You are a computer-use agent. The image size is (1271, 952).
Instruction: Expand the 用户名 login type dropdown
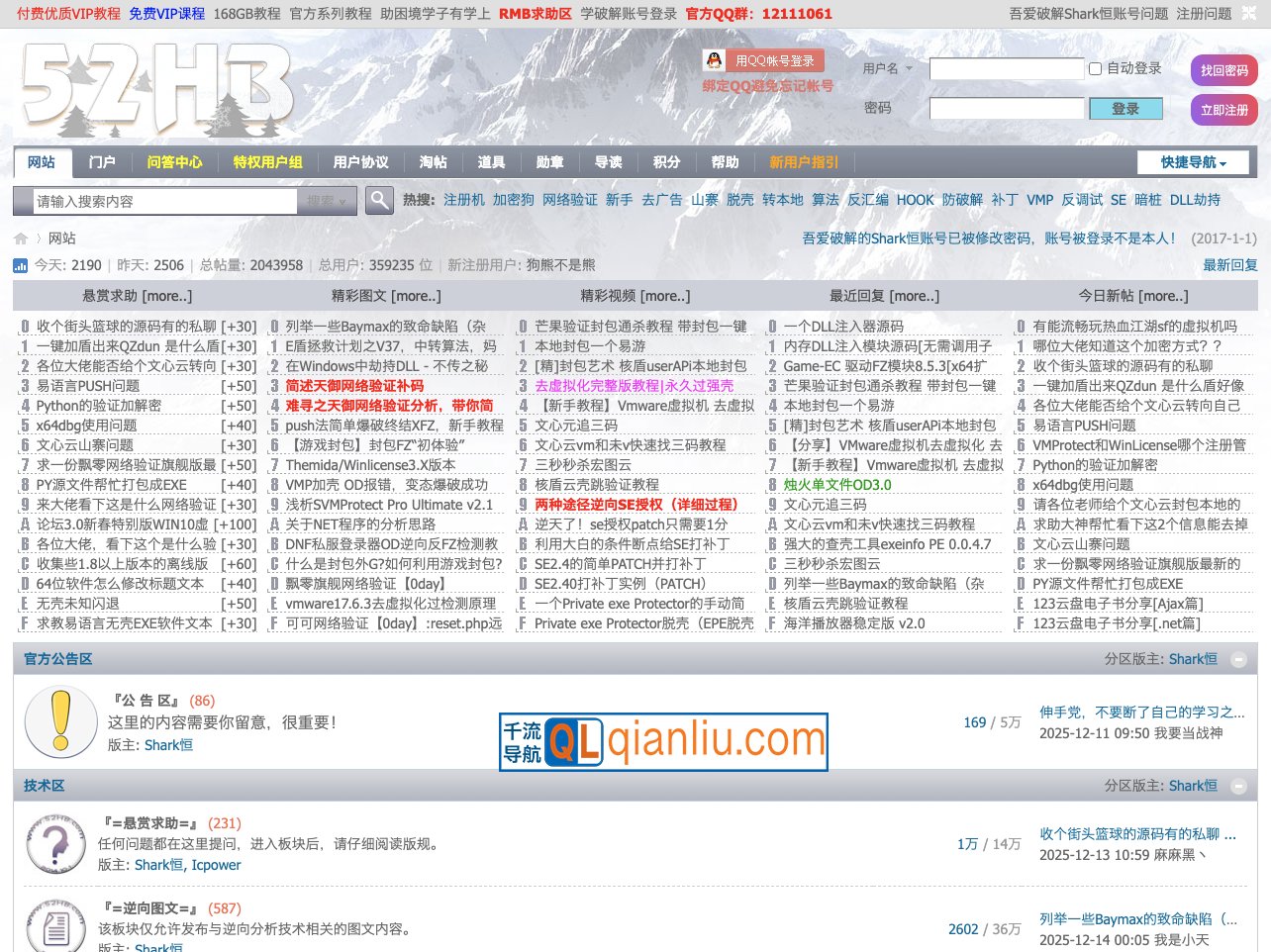pos(888,68)
